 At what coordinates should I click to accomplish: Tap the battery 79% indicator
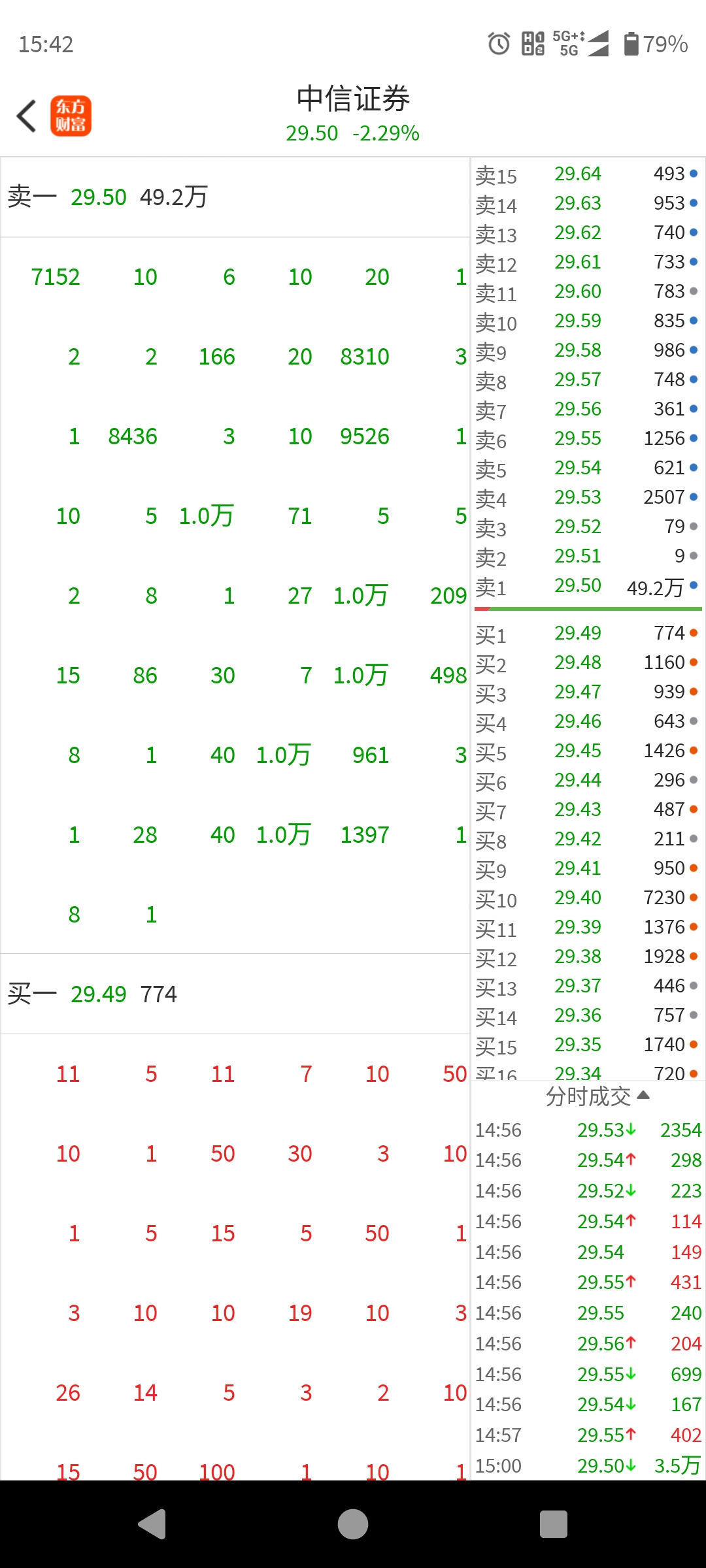[x=656, y=44]
